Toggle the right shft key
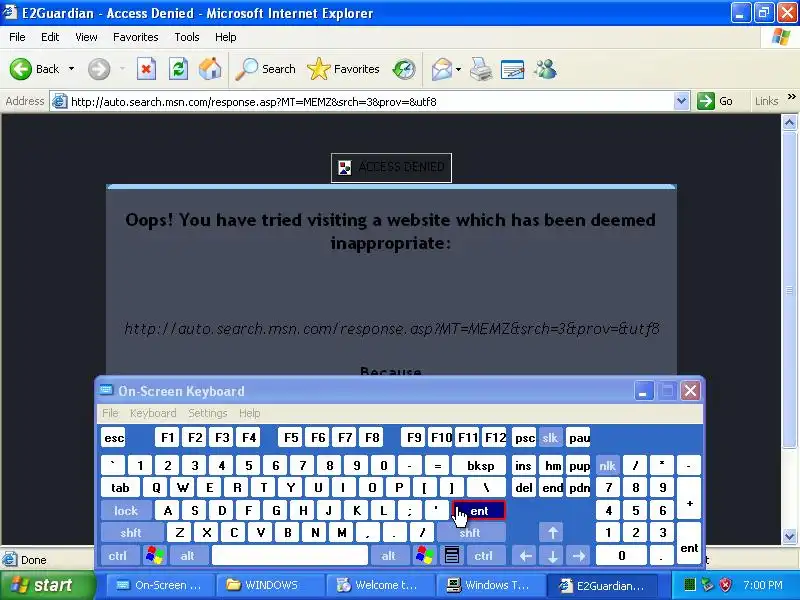Viewport: 800px width, 600px height. tap(470, 533)
